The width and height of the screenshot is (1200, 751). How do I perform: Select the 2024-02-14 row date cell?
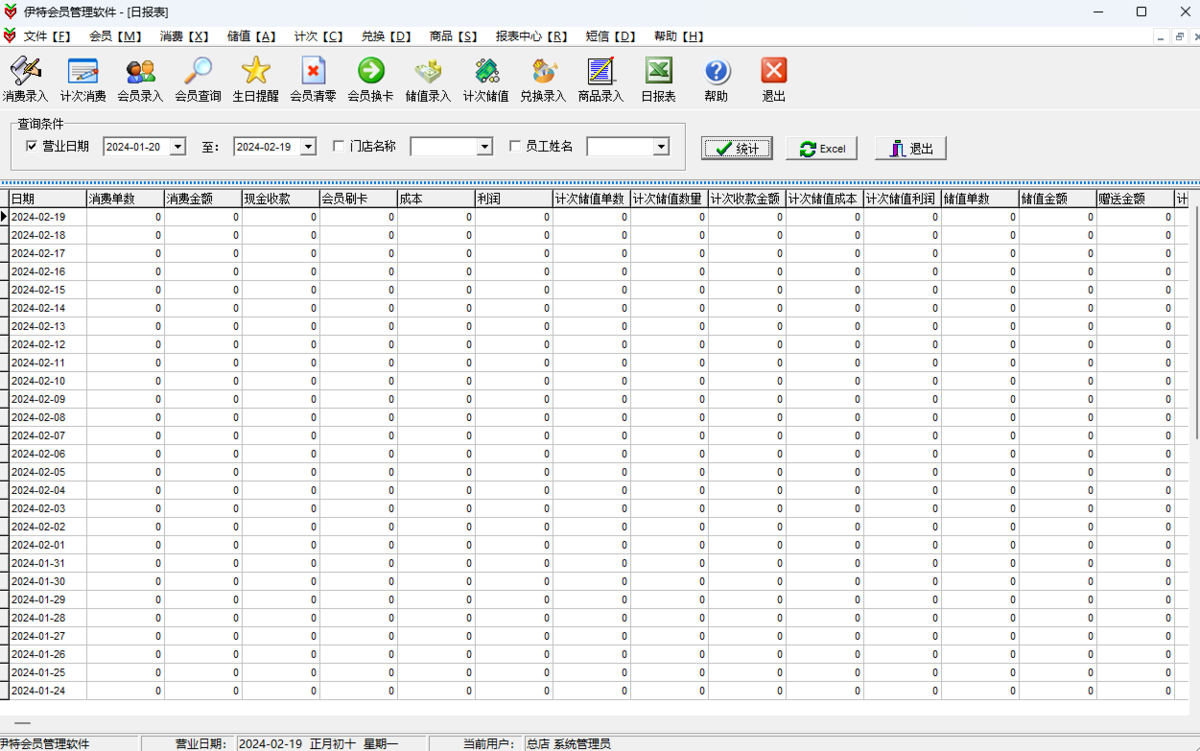(x=48, y=308)
